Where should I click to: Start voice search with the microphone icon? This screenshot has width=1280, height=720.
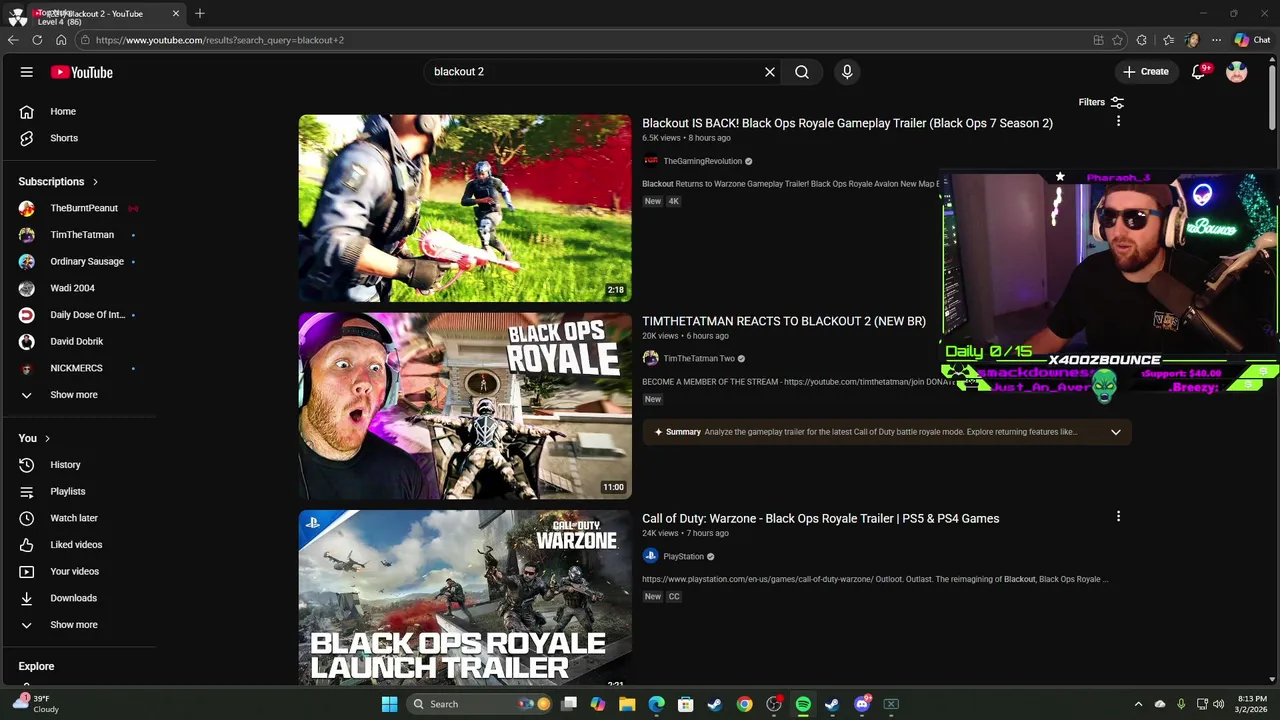click(x=847, y=72)
